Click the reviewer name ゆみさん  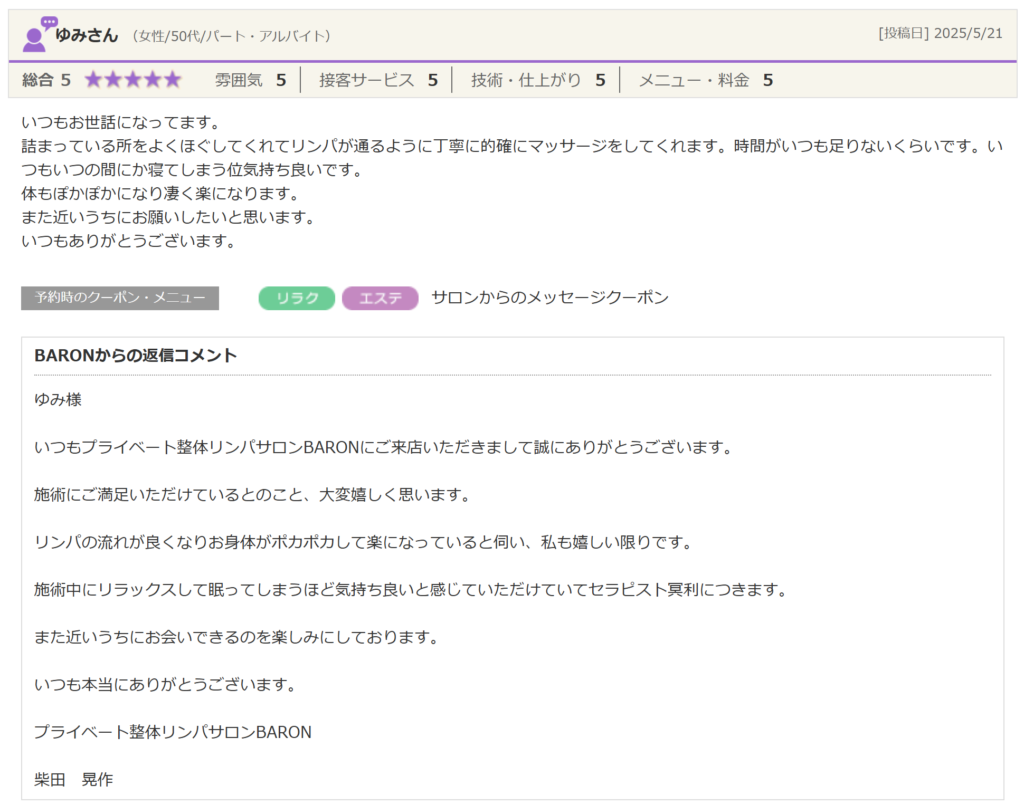[x=87, y=35]
